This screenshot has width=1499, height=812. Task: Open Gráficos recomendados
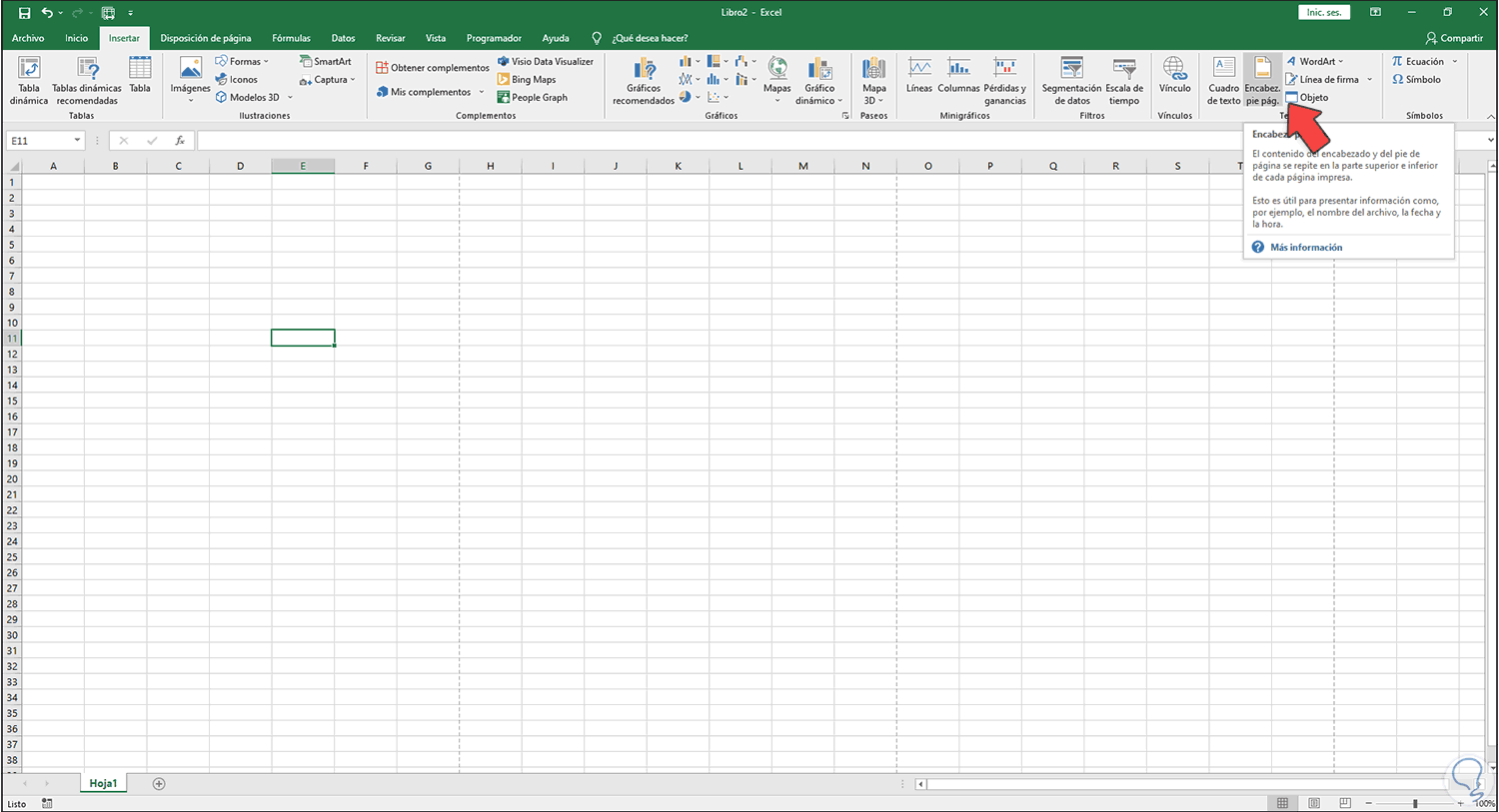644,81
